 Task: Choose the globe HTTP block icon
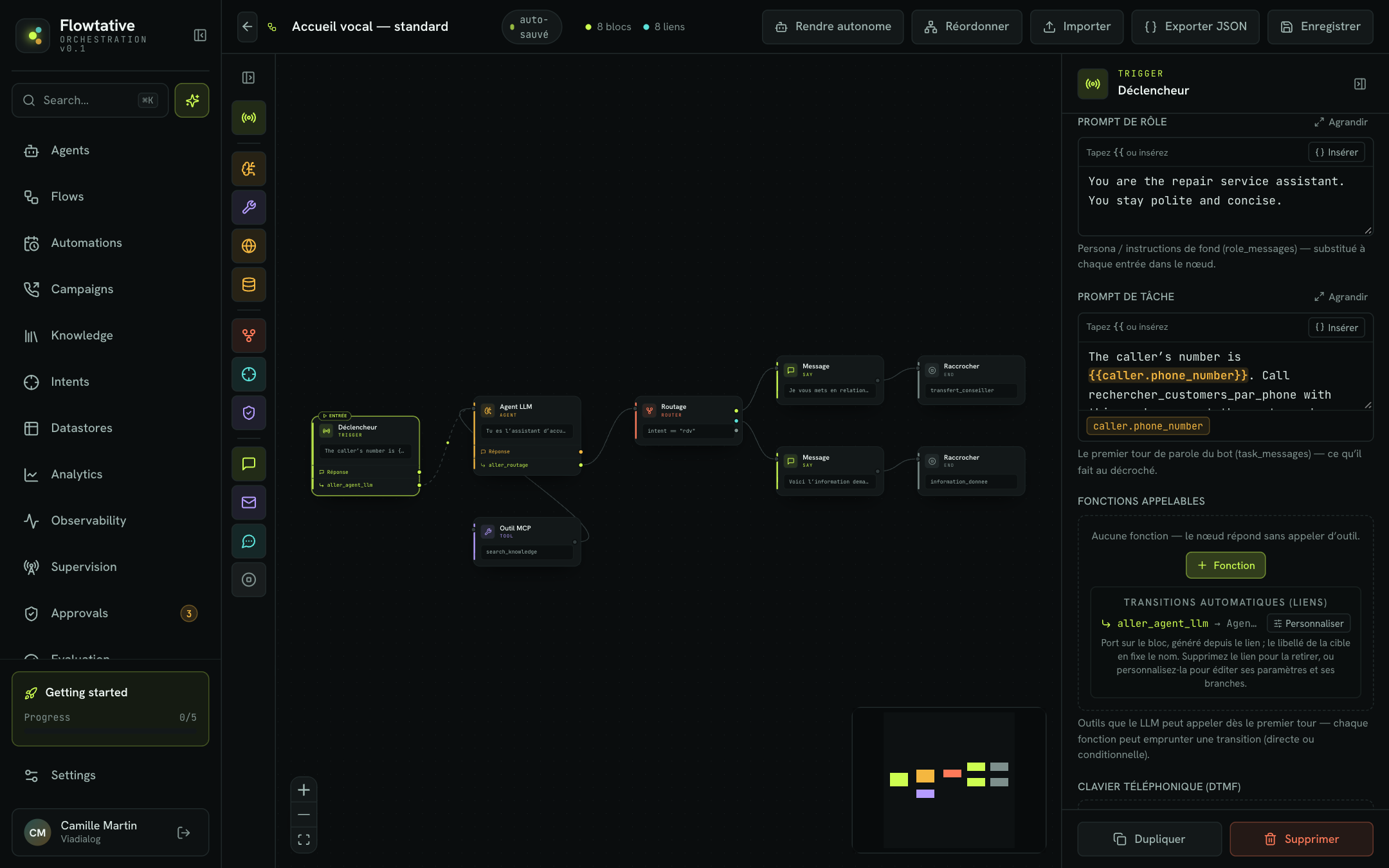tap(249, 246)
